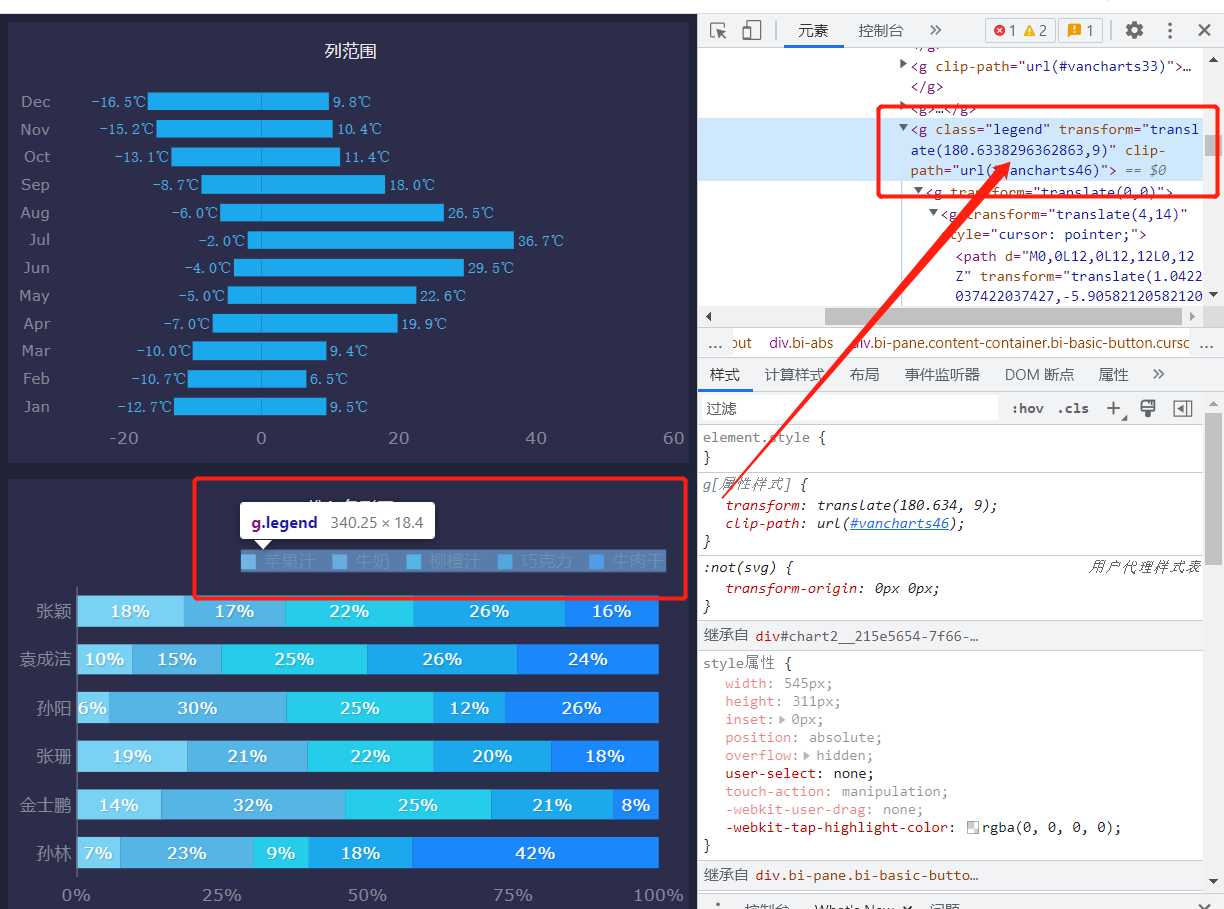The image size is (1224, 909).
Task: Click the red error count badge
Action: [1003, 30]
